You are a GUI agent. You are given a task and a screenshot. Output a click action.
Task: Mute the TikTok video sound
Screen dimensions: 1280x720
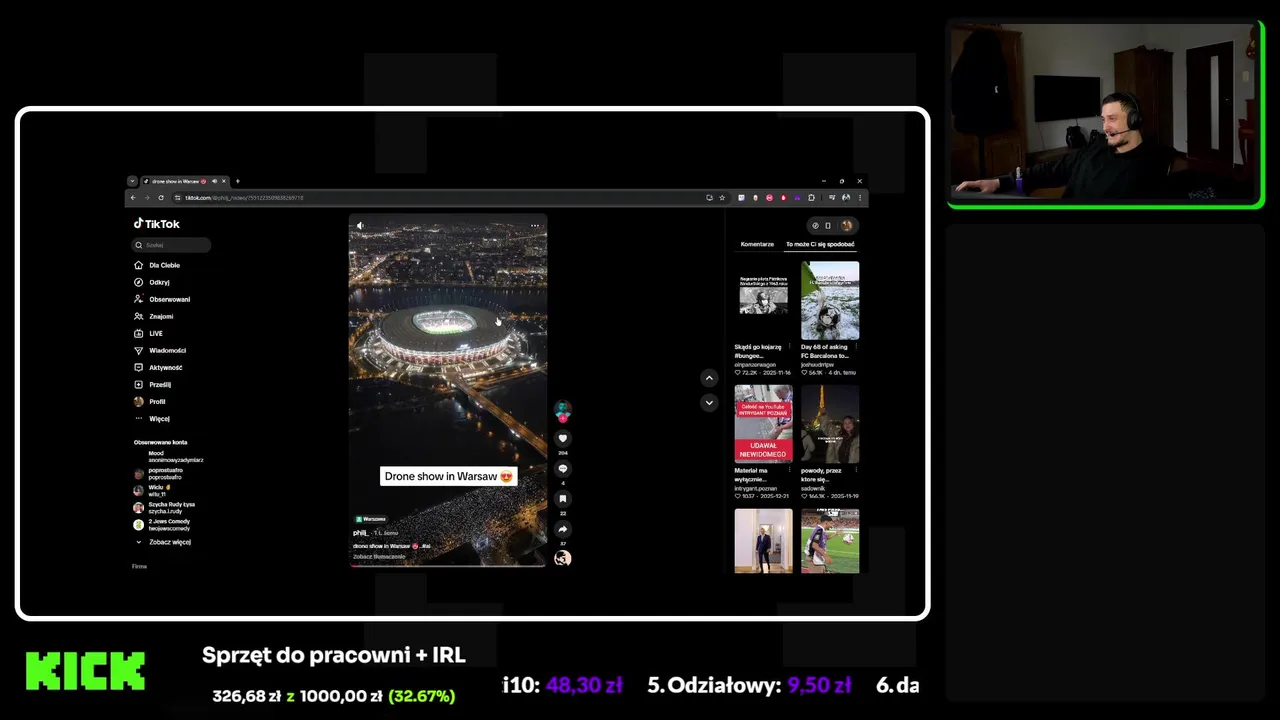pos(360,226)
